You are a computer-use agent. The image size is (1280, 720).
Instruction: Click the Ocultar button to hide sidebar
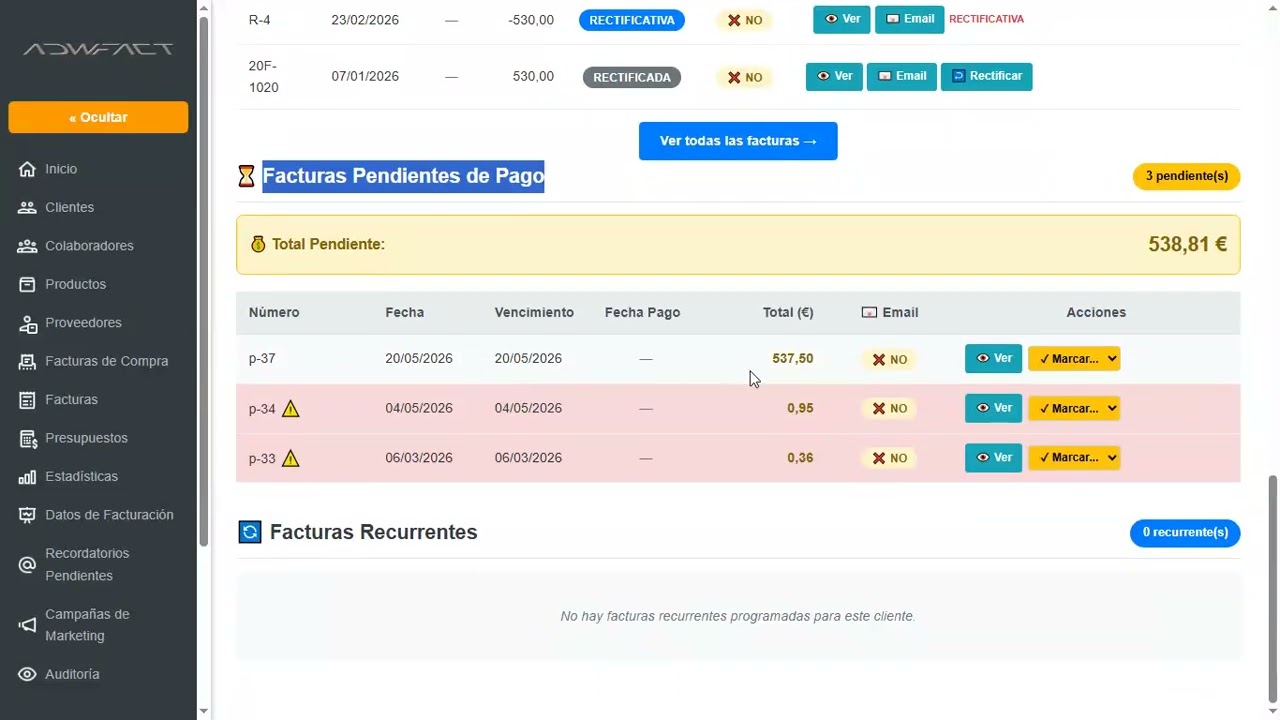98,117
